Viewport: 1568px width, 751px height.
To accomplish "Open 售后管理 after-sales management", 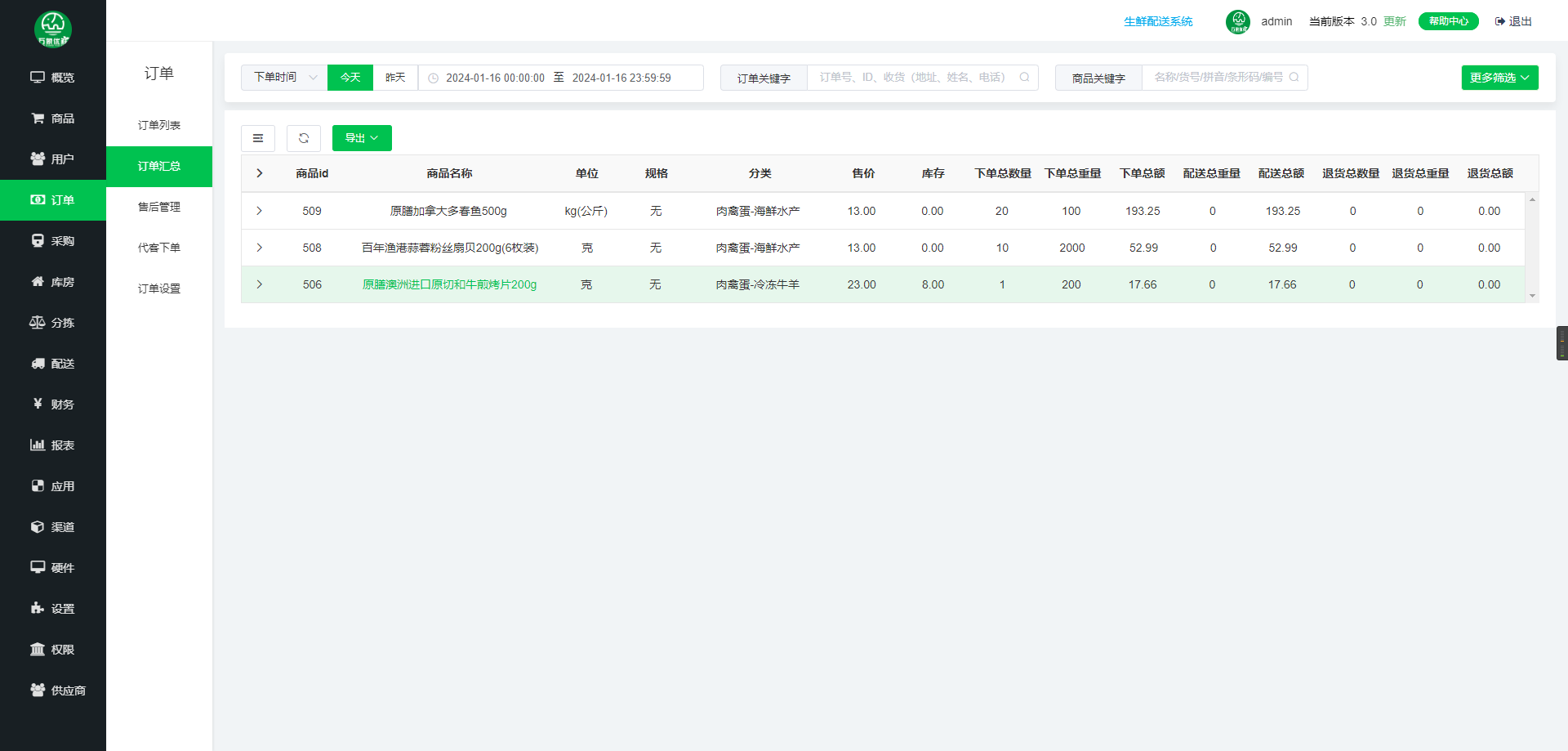I will (159, 207).
